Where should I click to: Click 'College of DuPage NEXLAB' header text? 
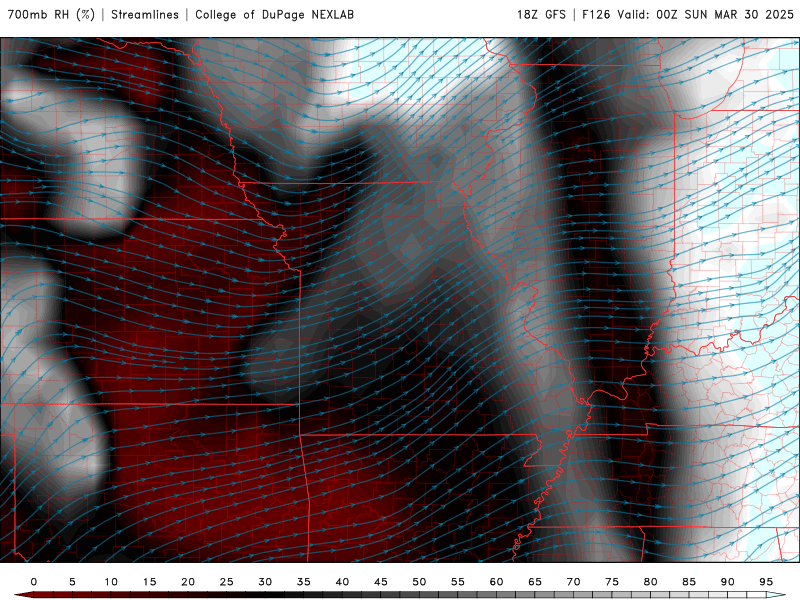pyautogui.click(x=274, y=15)
